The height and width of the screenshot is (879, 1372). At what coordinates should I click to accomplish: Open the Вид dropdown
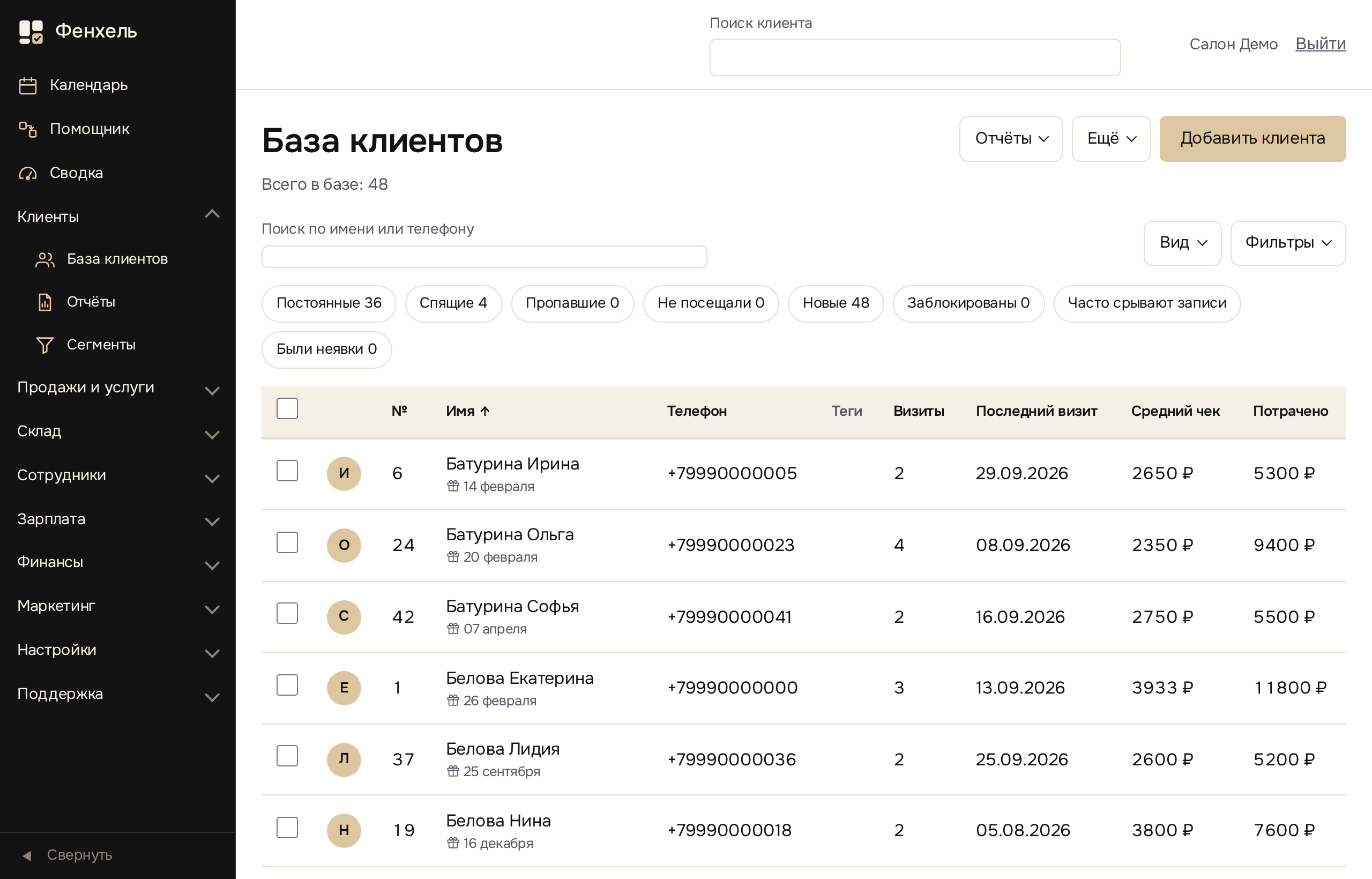tap(1182, 243)
